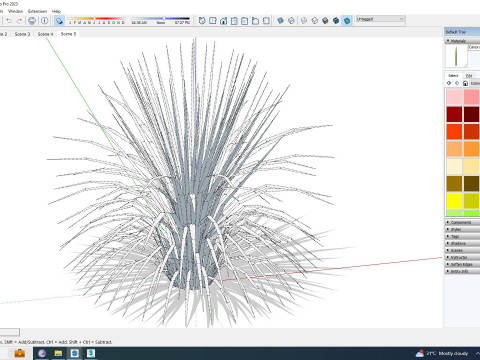Click the briefcase icon in the taskbar
This screenshot has width=480, height=360.
(x=20, y=353)
